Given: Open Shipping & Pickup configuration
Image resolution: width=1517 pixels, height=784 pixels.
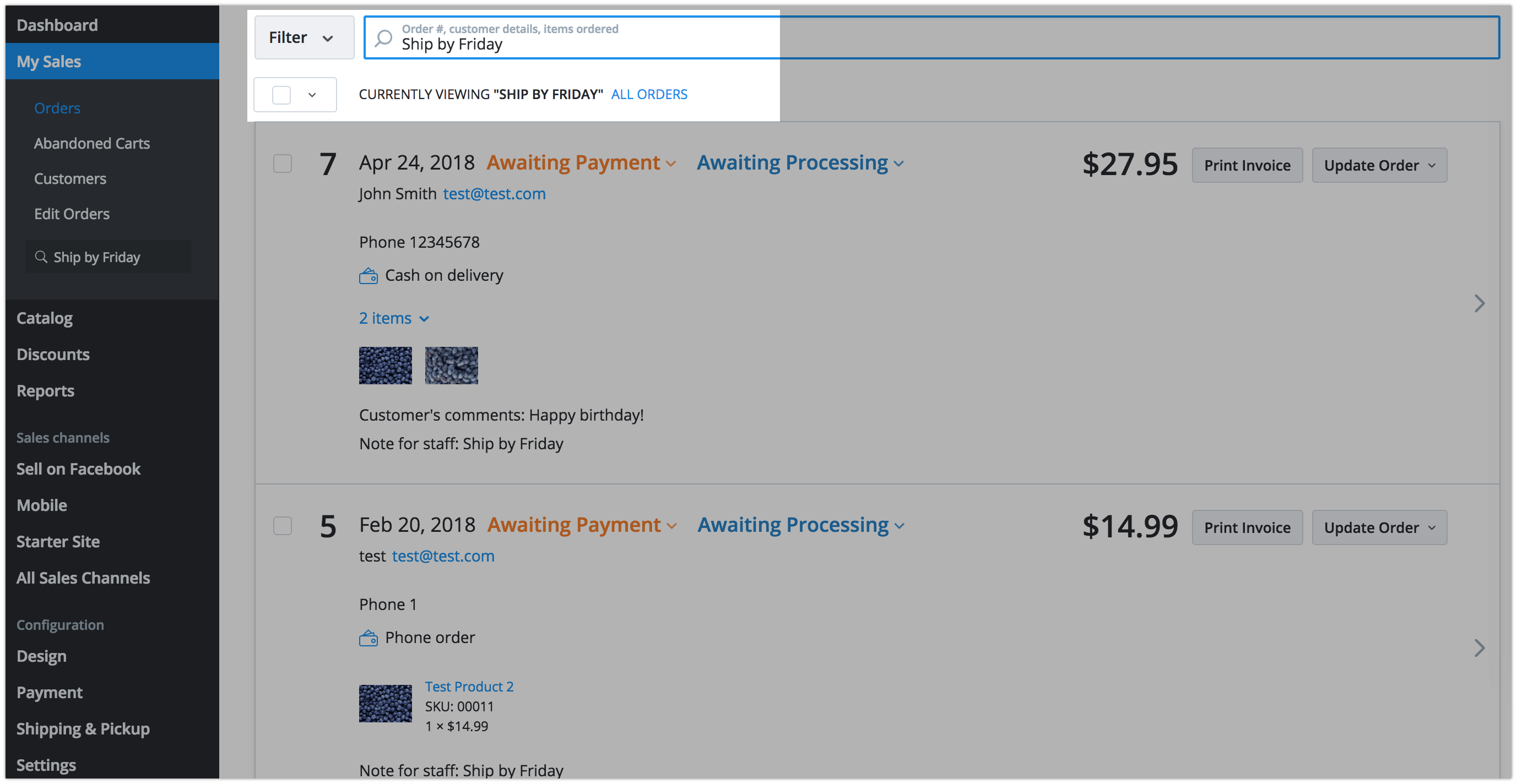Looking at the screenshot, I should point(83,729).
